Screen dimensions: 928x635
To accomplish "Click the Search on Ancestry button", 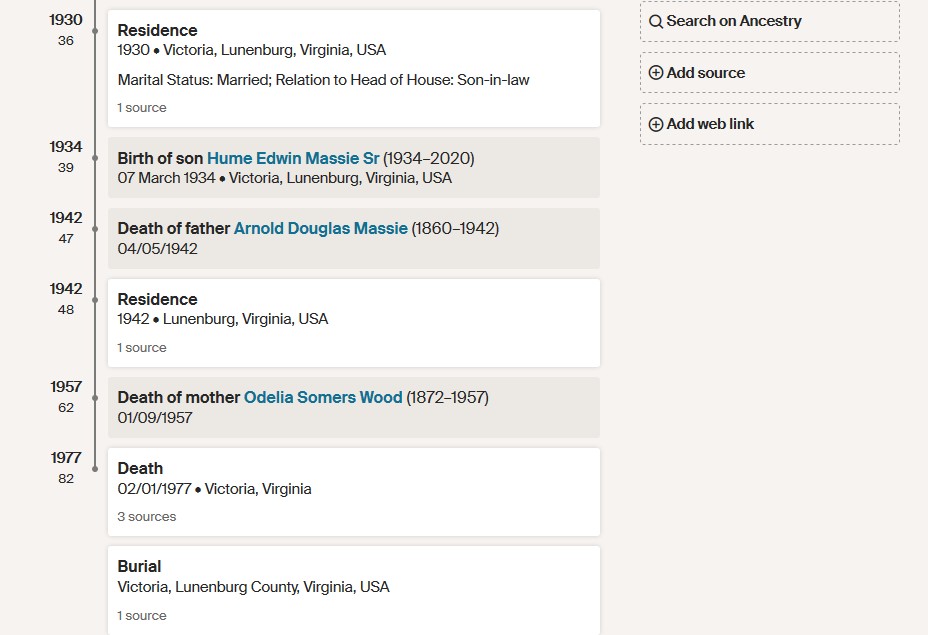I will (769, 21).
